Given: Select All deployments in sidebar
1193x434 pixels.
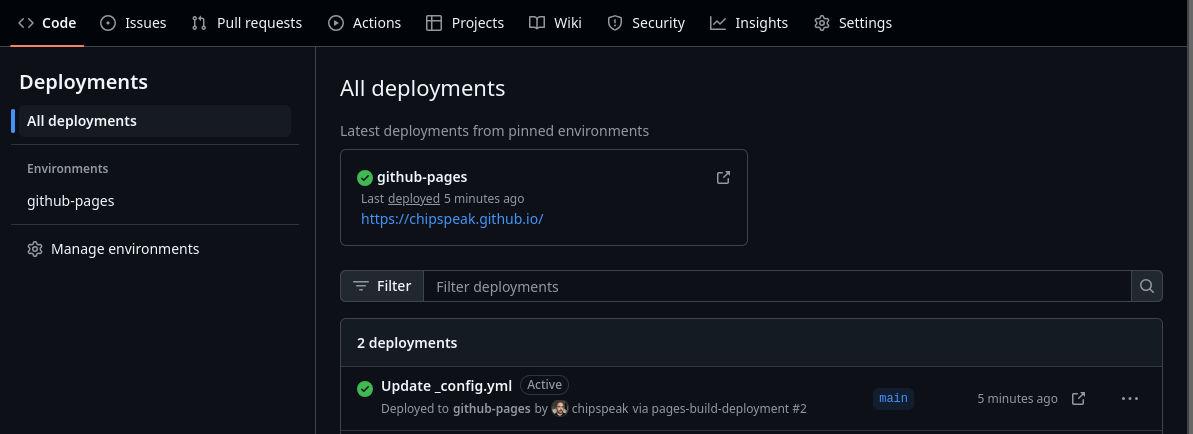Looking at the screenshot, I should 155,121.
